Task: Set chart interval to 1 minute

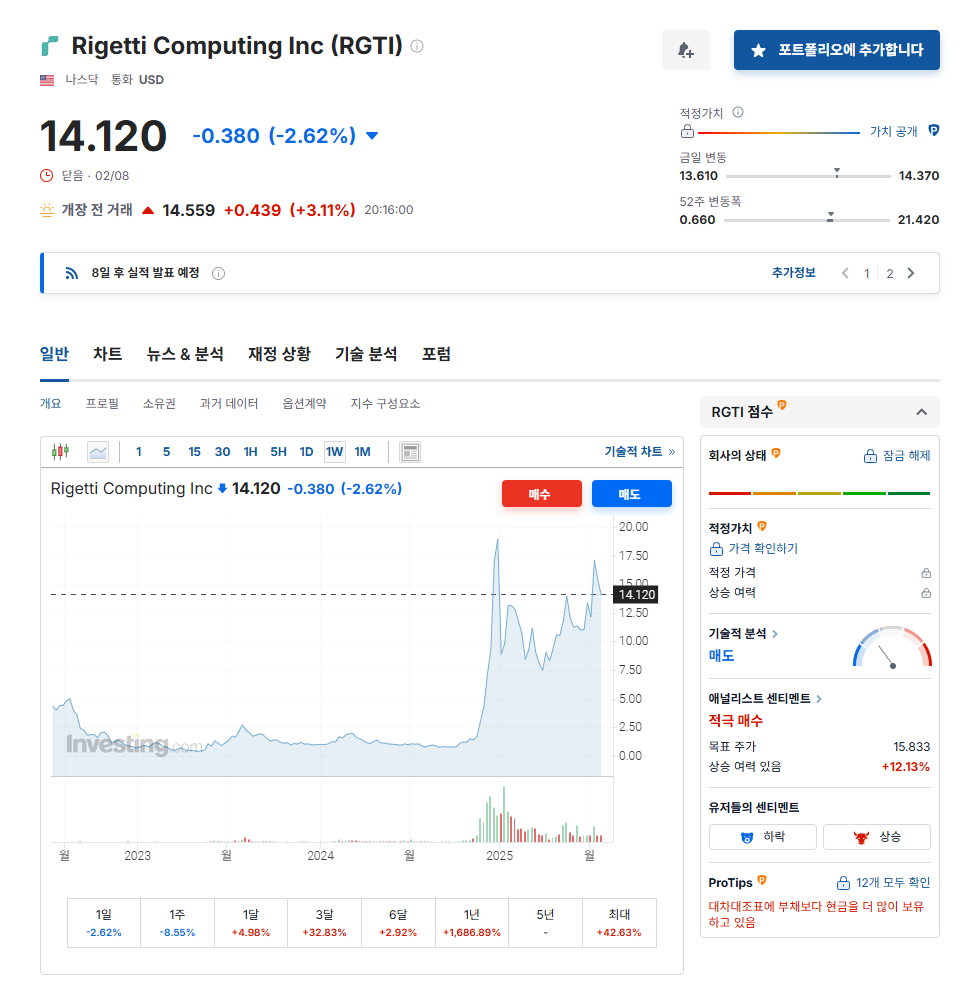Action: (x=139, y=452)
